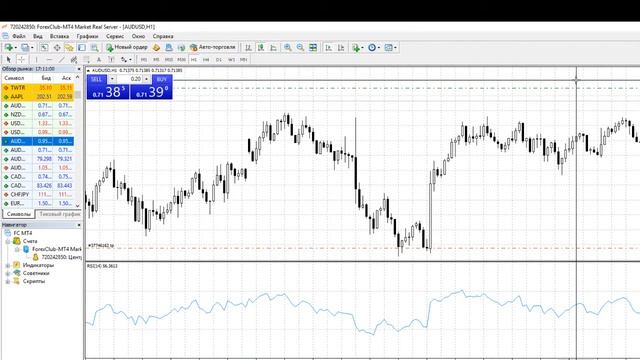Toggle the Data Window toolbar icon
The width and height of the screenshot is (640, 360).
tap(57, 48)
